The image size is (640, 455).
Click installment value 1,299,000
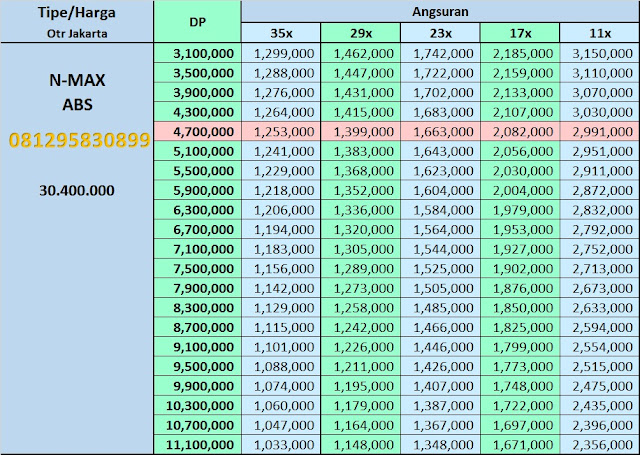pos(280,51)
